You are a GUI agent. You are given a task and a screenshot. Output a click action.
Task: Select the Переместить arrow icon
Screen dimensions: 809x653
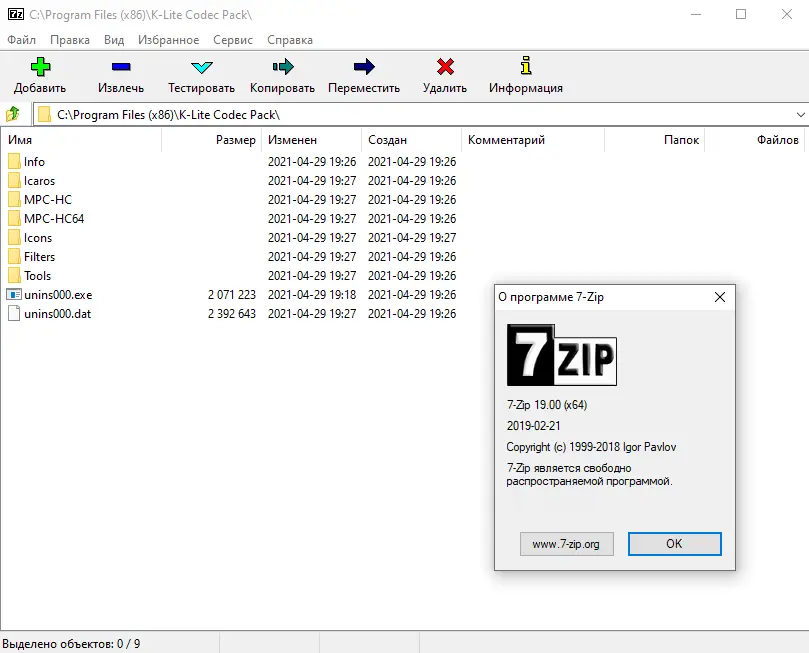(364, 67)
